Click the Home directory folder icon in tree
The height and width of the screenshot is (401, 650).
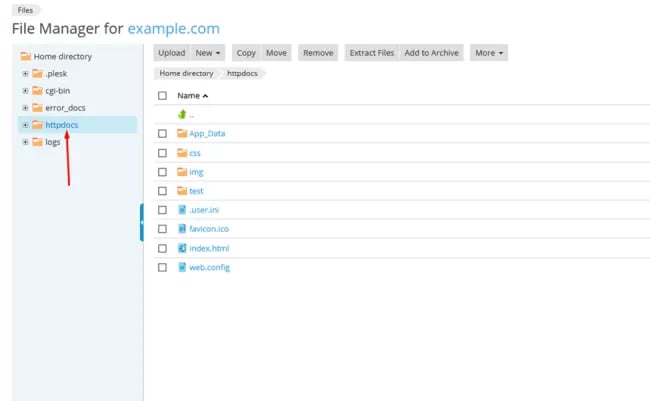click(26, 56)
